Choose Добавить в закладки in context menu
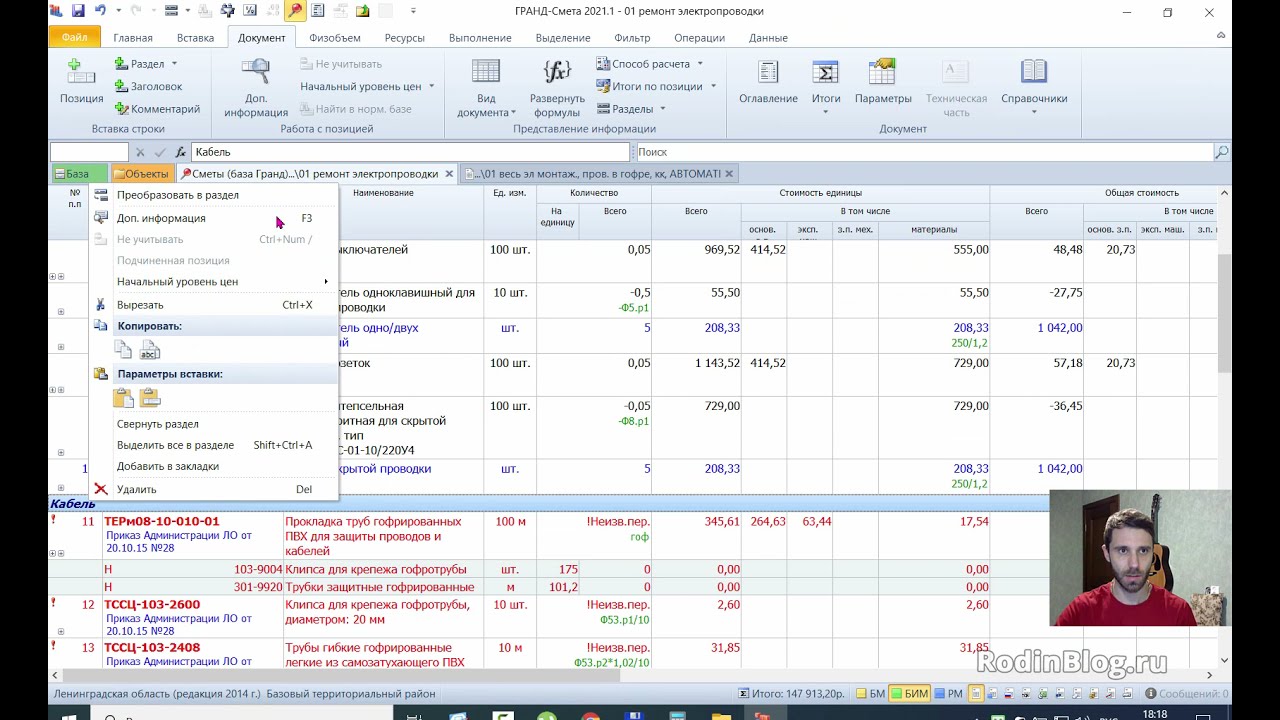The width and height of the screenshot is (1280, 720). [x=214, y=466]
